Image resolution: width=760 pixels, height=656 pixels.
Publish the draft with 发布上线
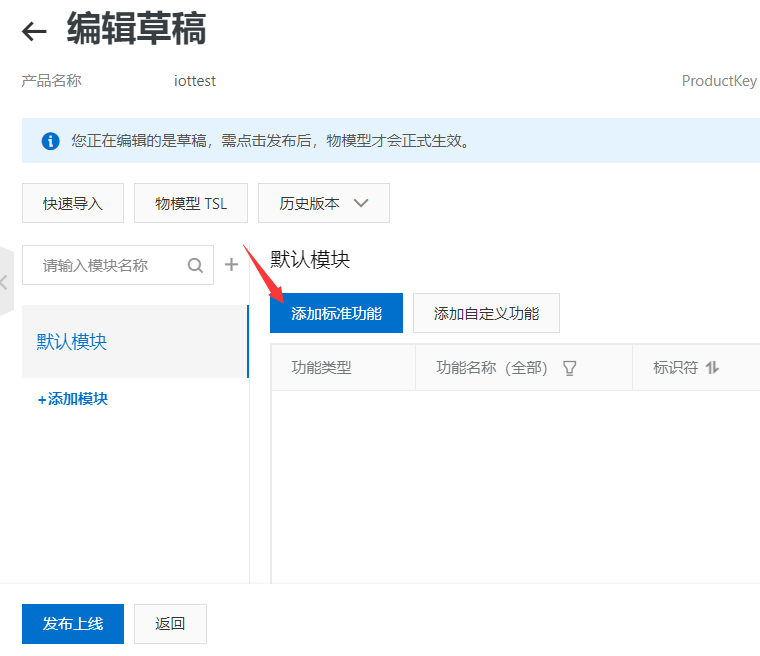point(73,623)
